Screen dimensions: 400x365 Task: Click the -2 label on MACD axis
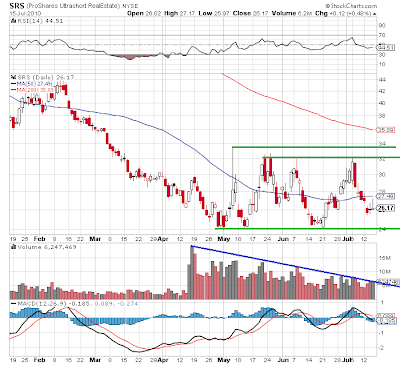click(x=382, y=347)
